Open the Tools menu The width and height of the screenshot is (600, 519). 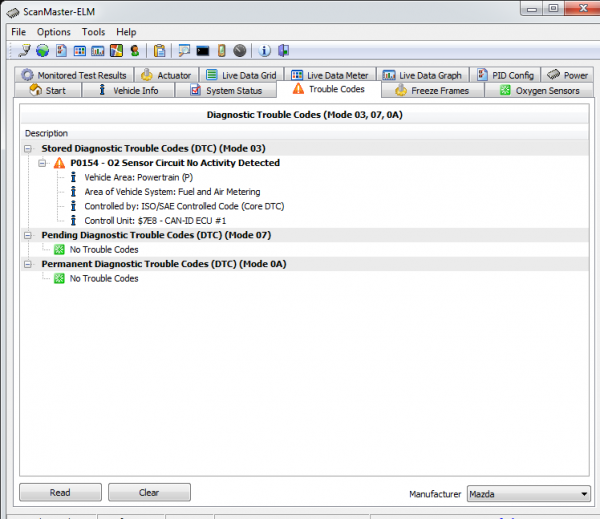click(x=93, y=32)
